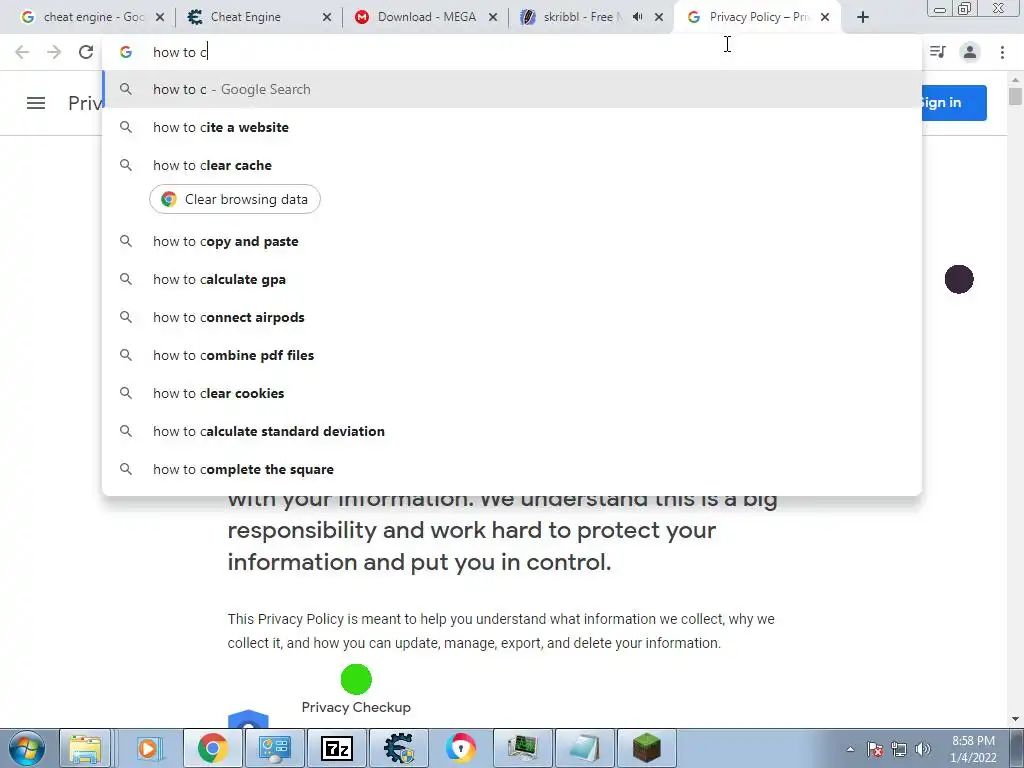This screenshot has height=768, width=1024.
Task: Open Windows Explorer from the taskbar
Action: [x=86, y=748]
